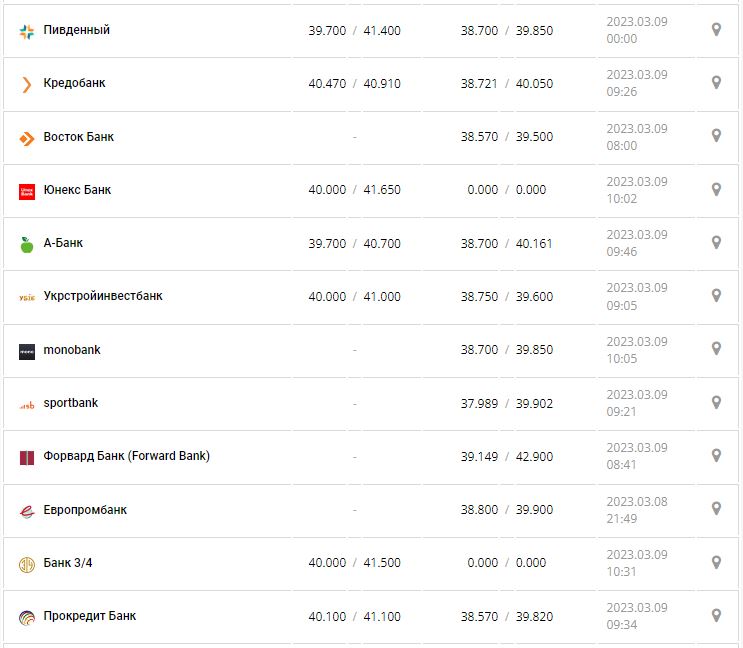Open map pin for Европромбанк
The height and width of the screenshot is (648, 743).
click(x=716, y=509)
